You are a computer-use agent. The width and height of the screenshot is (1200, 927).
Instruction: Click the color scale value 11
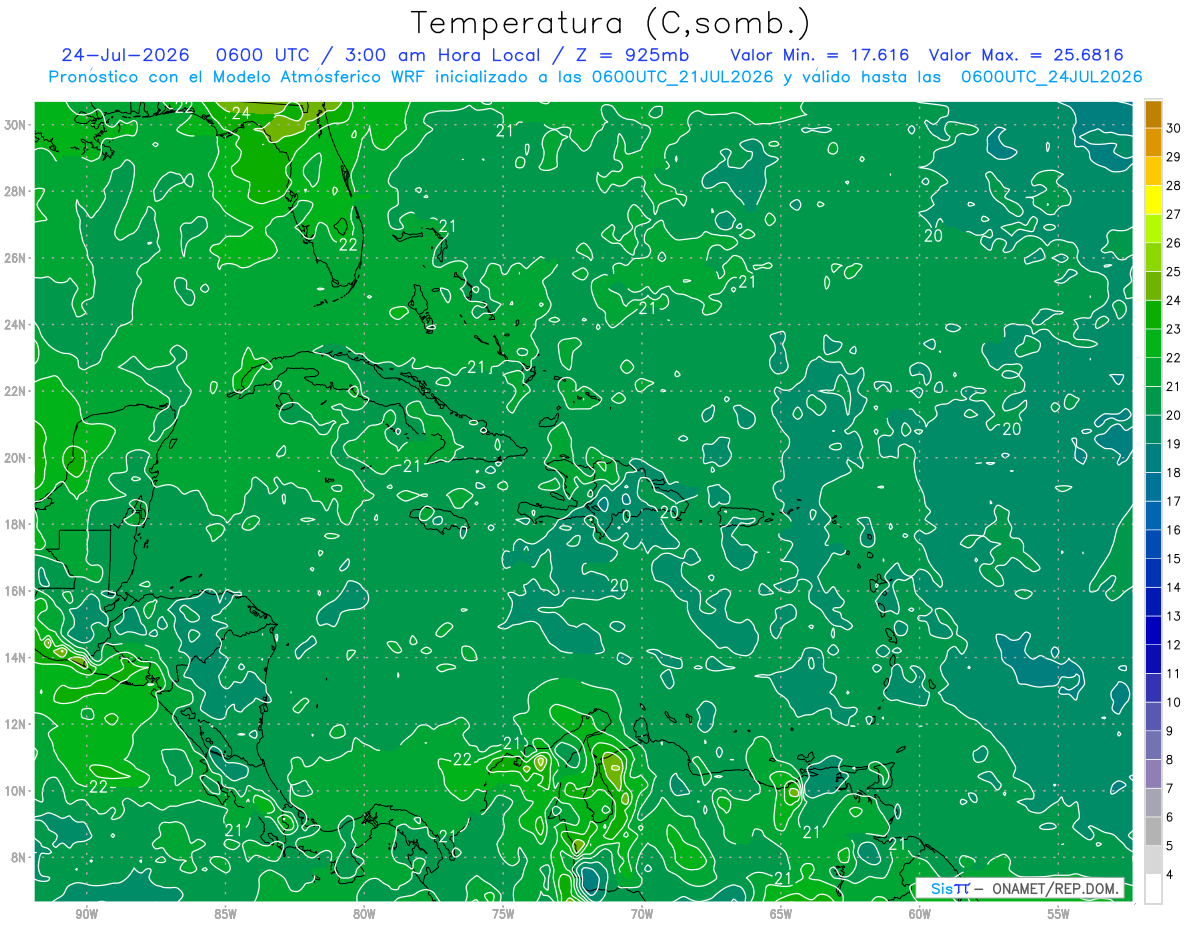(x=1173, y=673)
